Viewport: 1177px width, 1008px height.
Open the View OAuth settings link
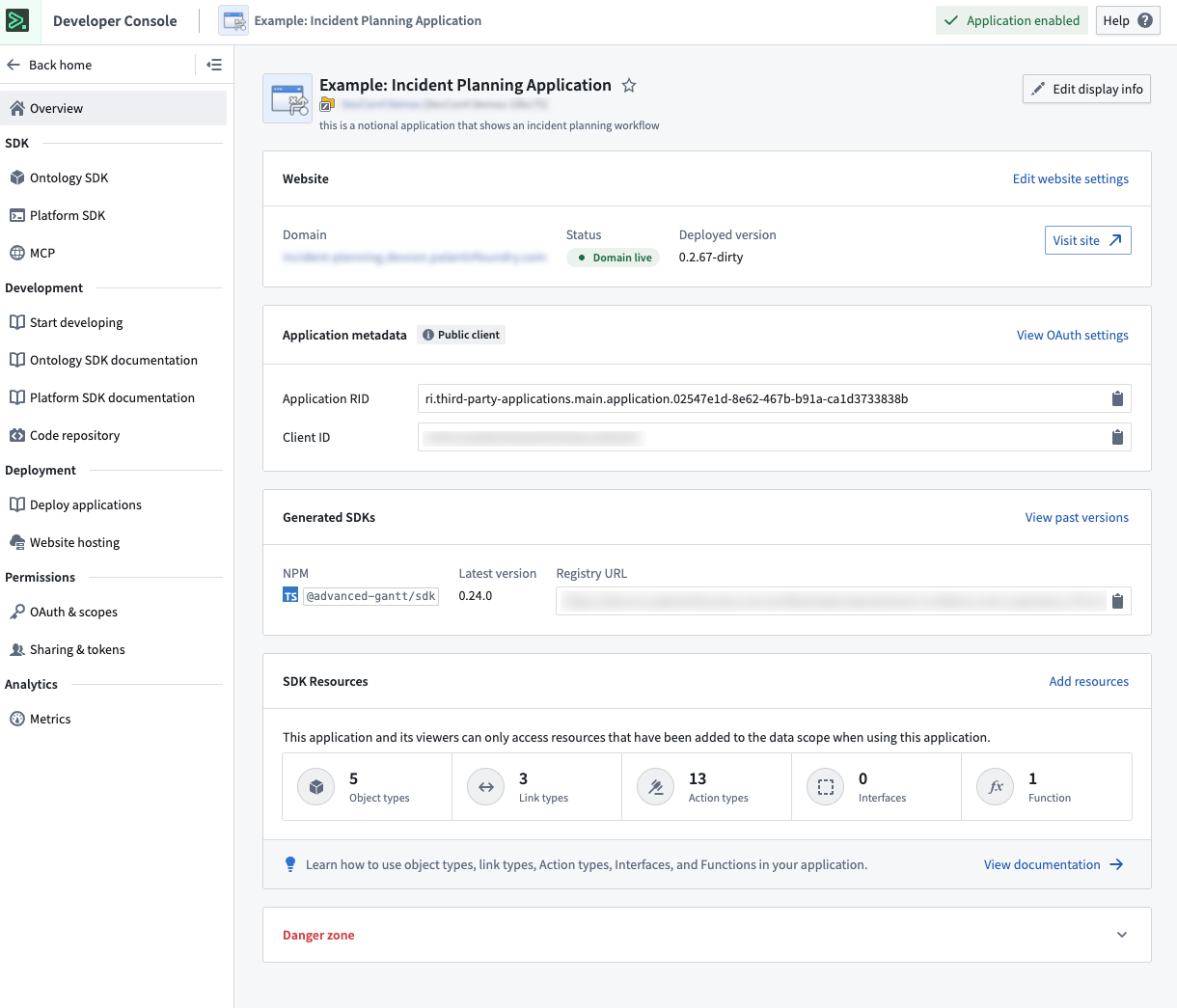1072,335
